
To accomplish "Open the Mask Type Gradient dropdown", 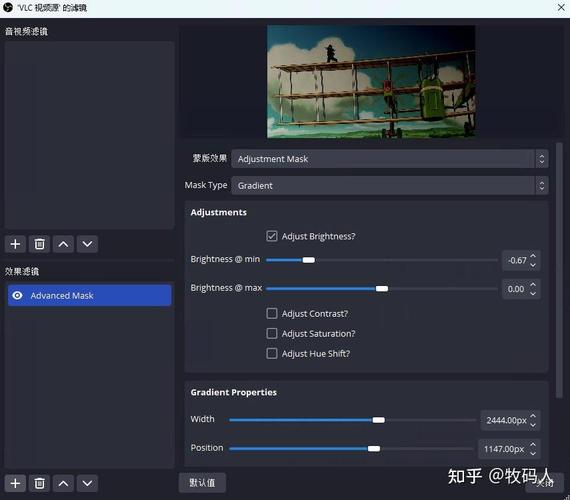I will coord(390,185).
